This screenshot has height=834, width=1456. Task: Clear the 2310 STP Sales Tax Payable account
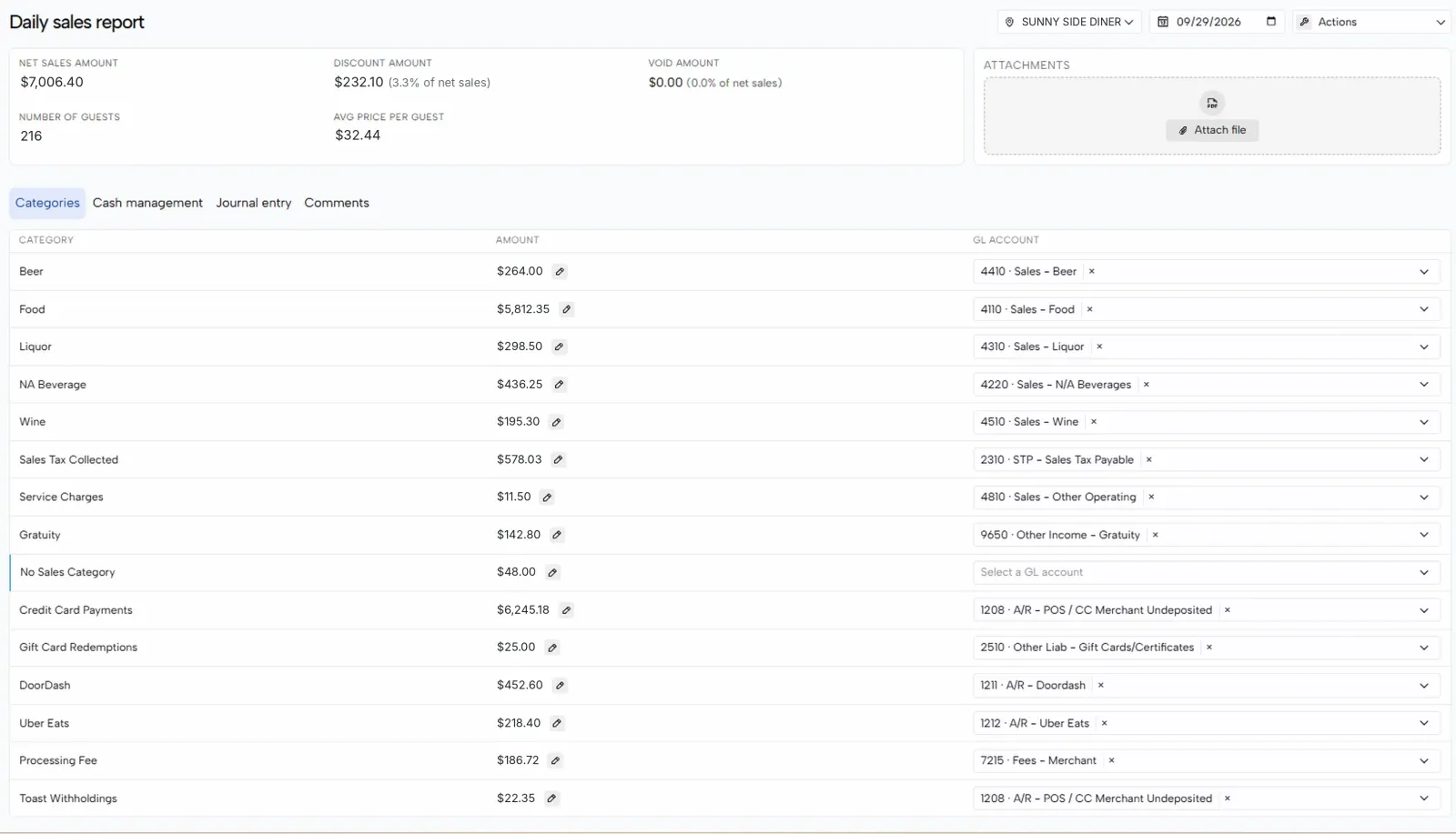(x=1148, y=460)
